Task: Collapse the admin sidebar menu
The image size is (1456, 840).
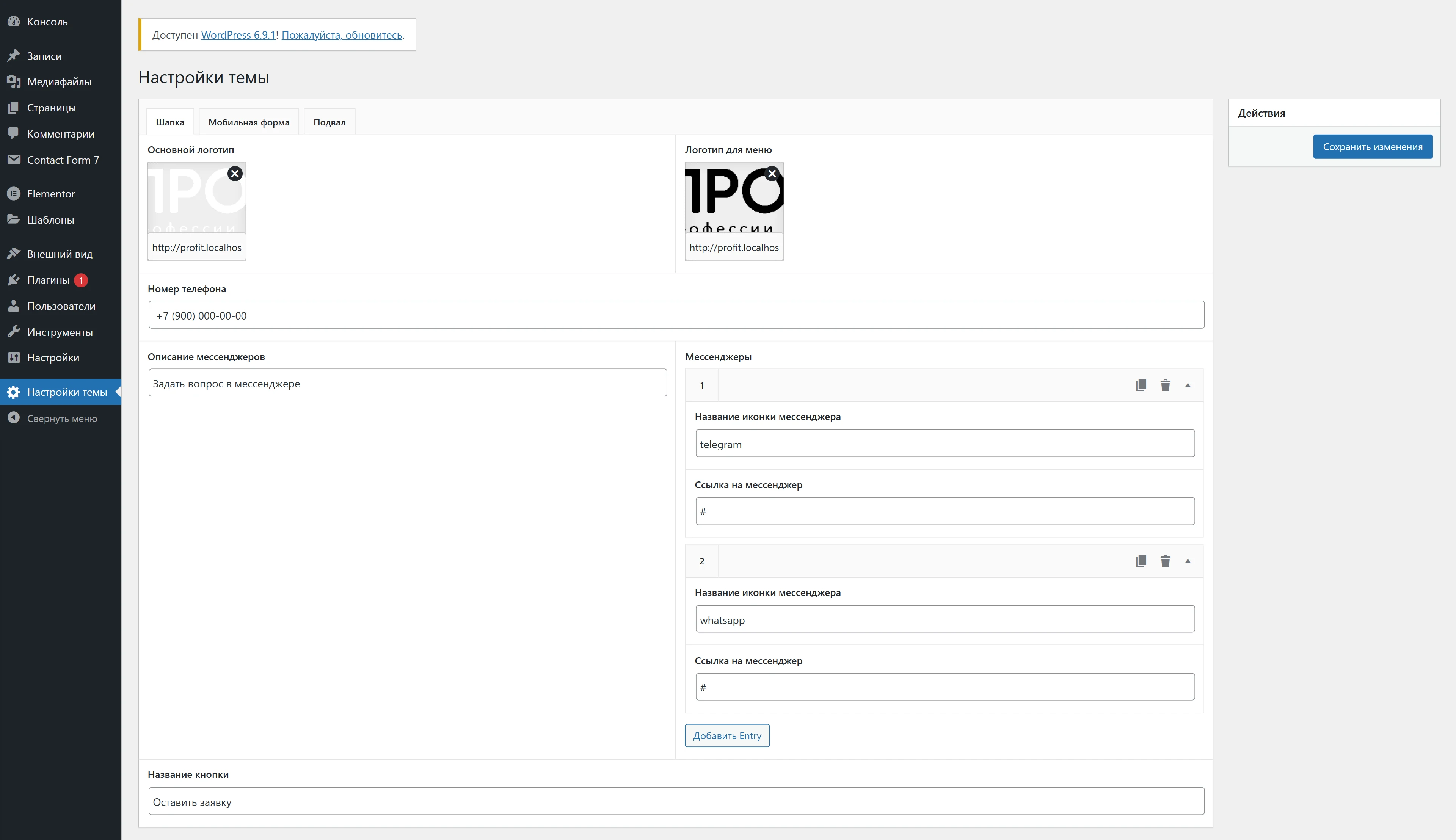Action: (62, 418)
